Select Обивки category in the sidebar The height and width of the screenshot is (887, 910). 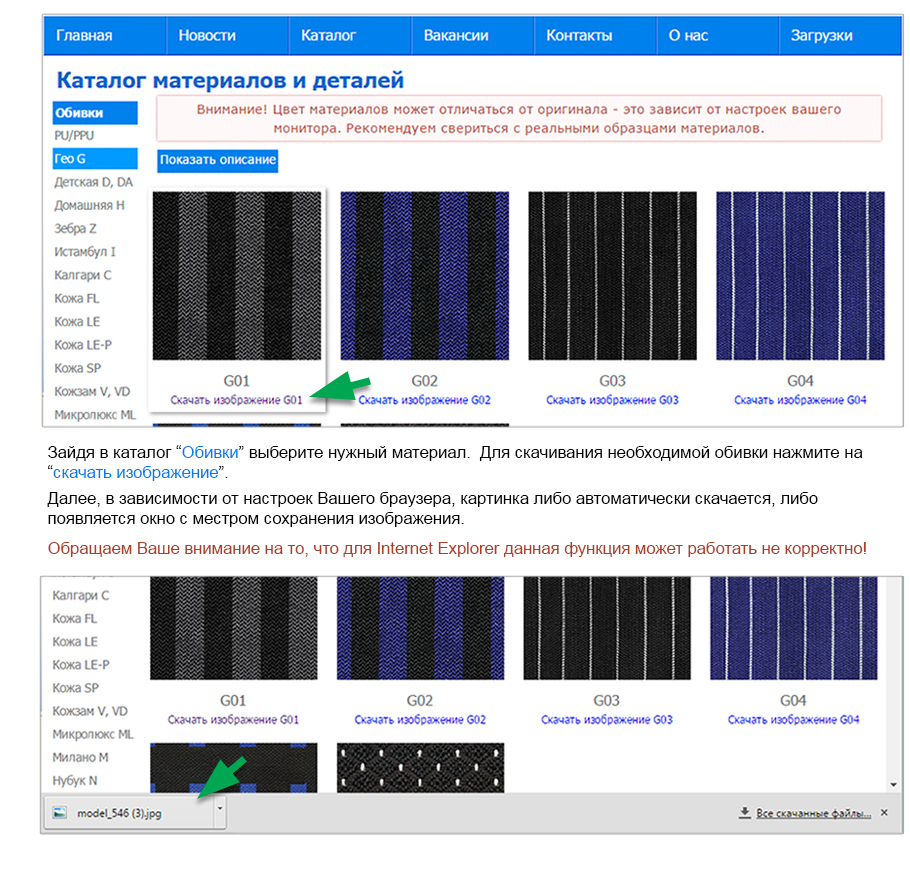79,113
